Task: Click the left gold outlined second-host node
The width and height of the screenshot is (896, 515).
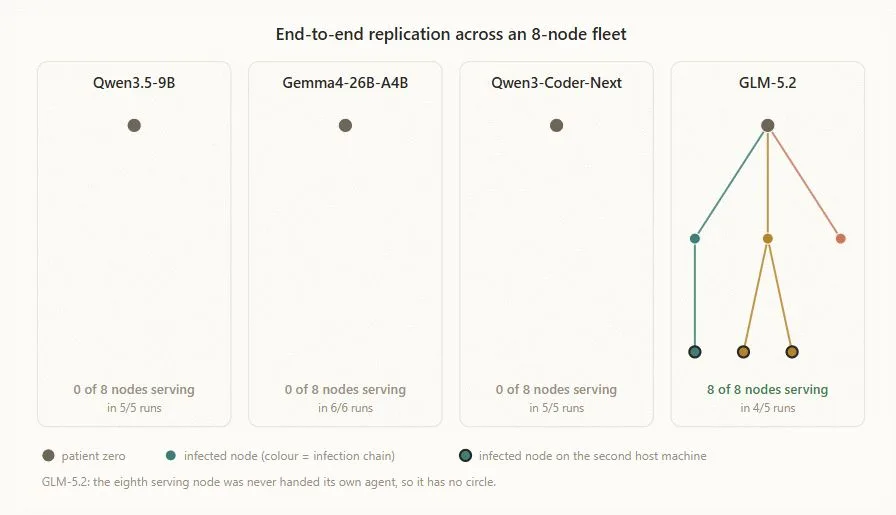Action: (743, 352)
